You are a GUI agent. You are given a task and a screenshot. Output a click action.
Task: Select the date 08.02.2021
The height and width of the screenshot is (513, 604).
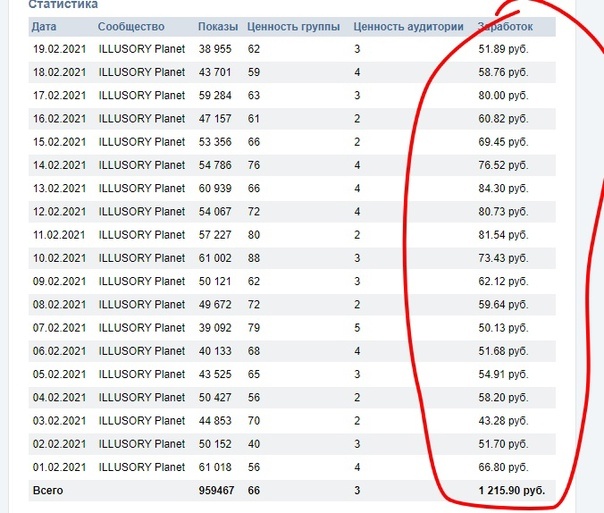(59, 305)
